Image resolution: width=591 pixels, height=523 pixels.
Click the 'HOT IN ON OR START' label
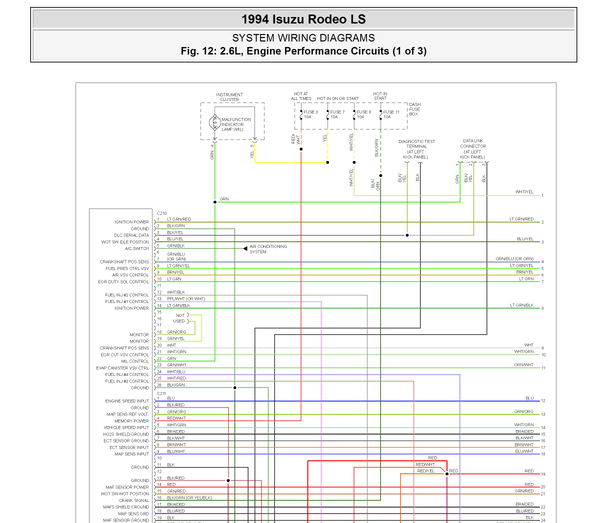click(x=338, y=98)
